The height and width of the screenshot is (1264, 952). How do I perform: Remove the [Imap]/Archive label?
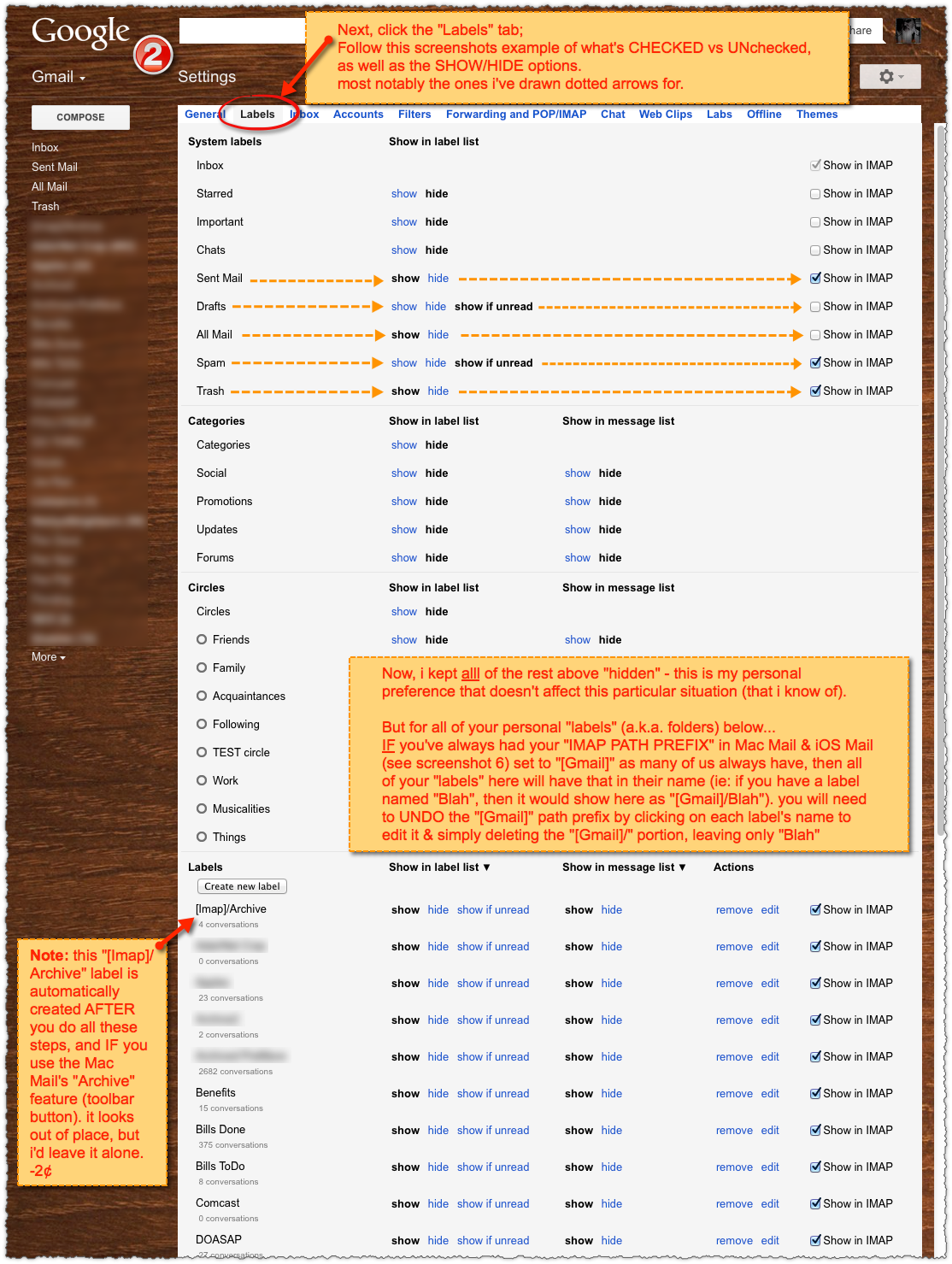pyautogui.click(x=735, y=910)
